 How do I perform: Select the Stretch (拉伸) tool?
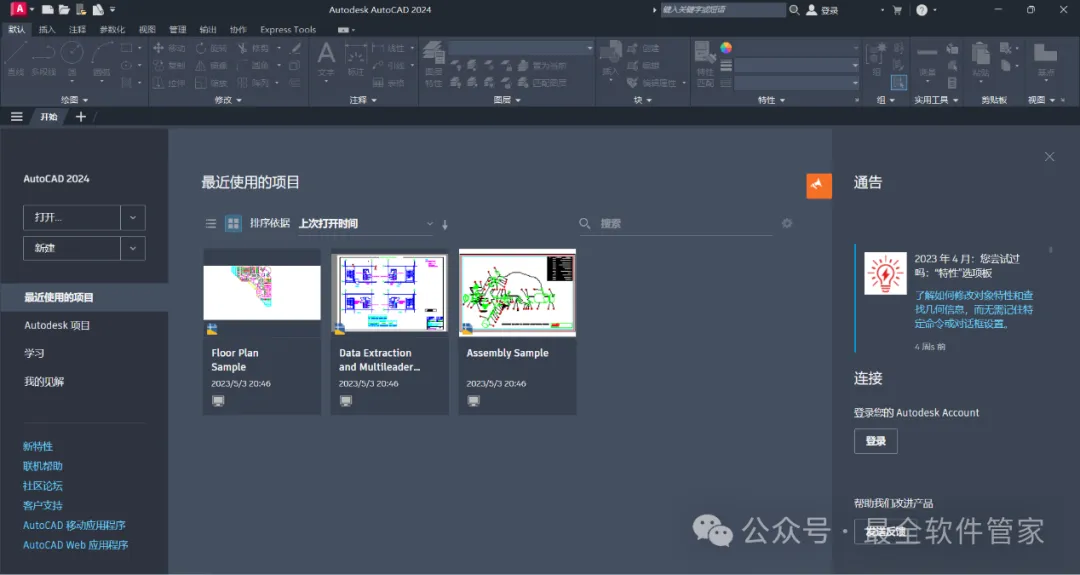pyautogui.click(x=169, y=83)
